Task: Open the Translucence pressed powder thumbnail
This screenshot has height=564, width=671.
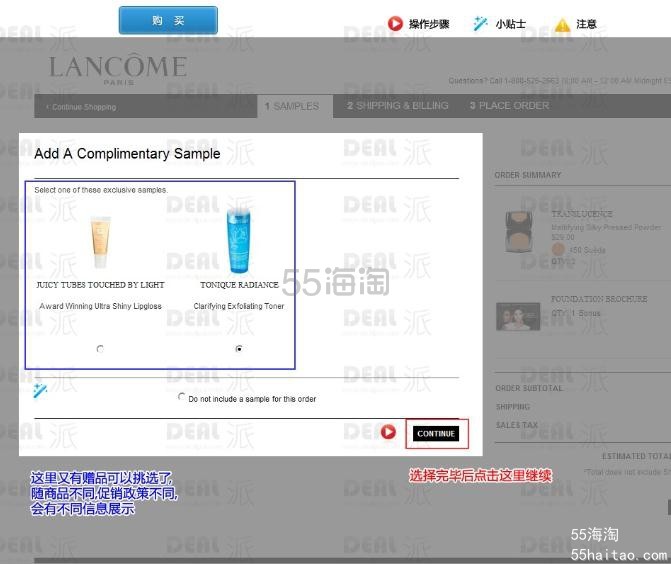Action: (x=520, y=232)
